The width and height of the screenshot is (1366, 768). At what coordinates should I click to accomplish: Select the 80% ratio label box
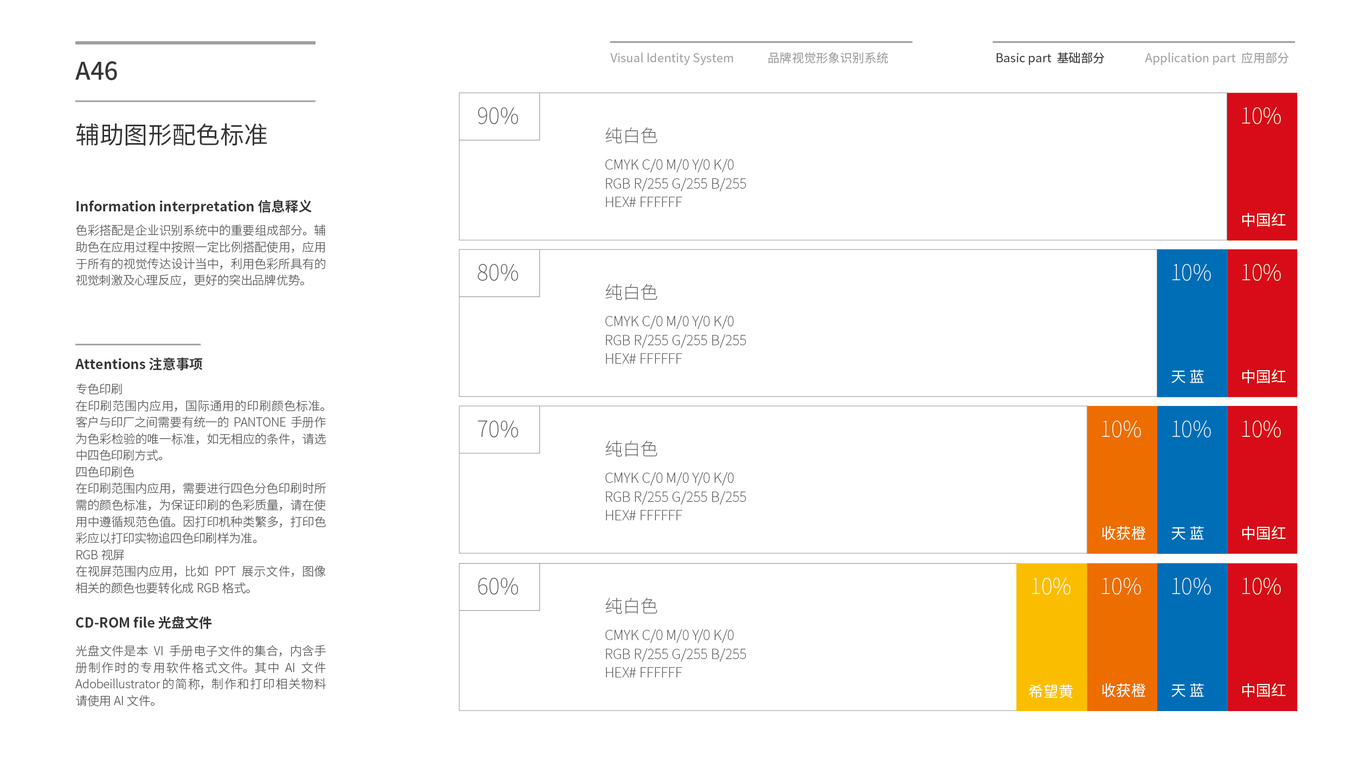point(499,273)
